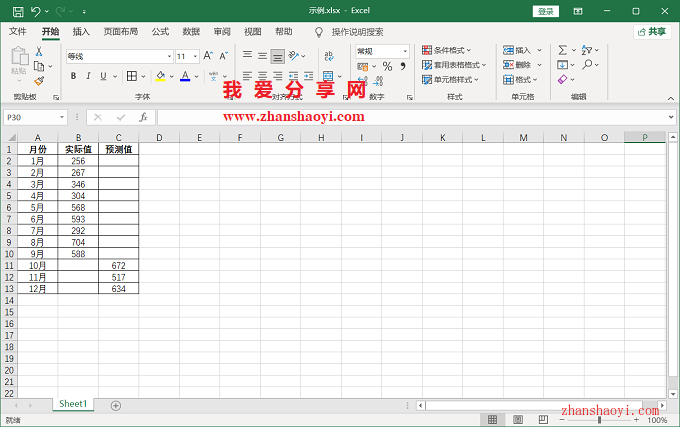Decrease font size with the smaller A
Screen dimensions: 680x427
coord(223,56)
